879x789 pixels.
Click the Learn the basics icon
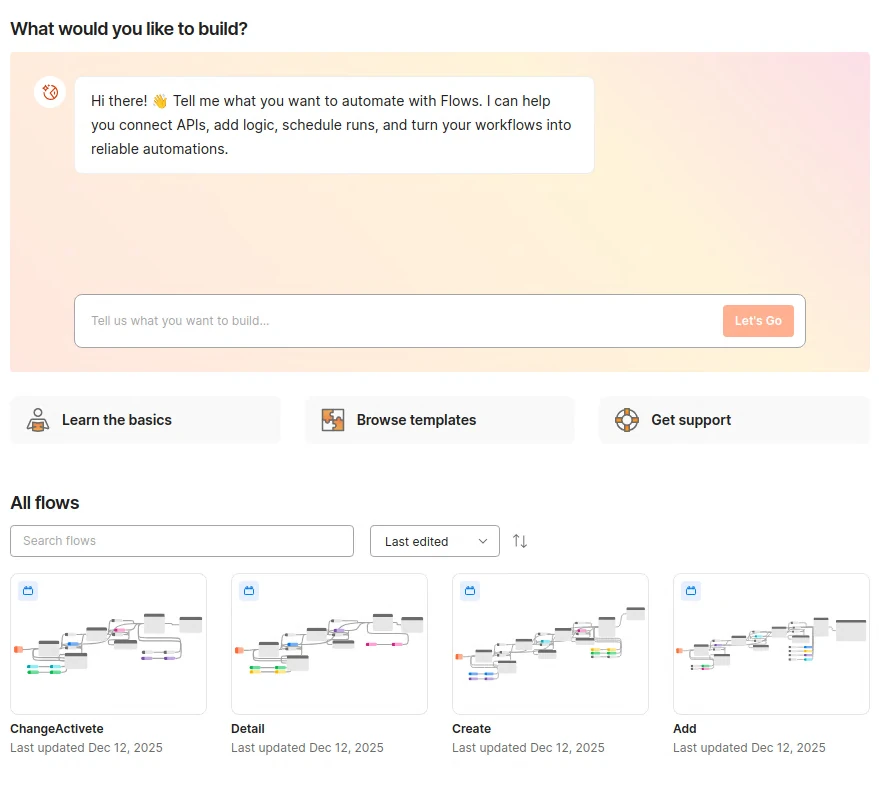(x=38, y=420)
